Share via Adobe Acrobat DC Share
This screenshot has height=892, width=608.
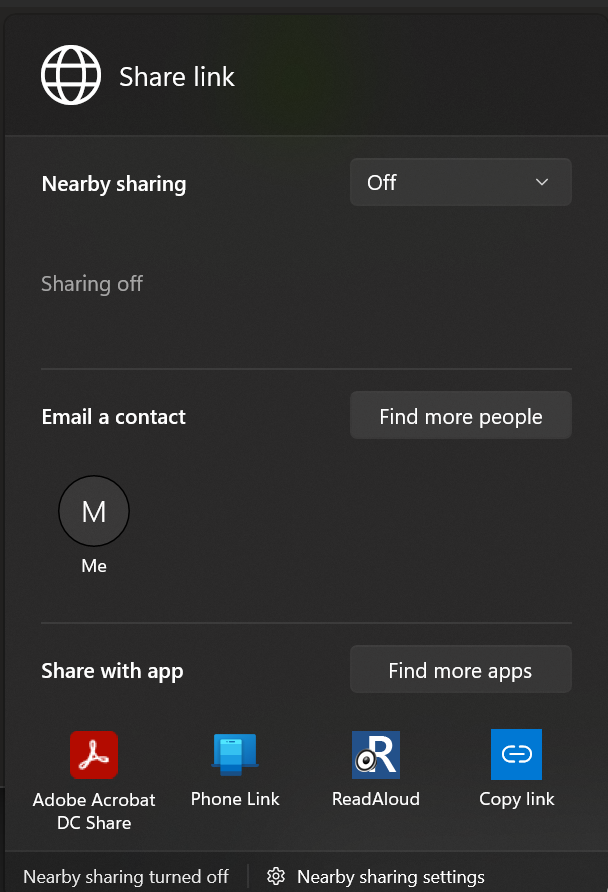(x=94, y=770)
